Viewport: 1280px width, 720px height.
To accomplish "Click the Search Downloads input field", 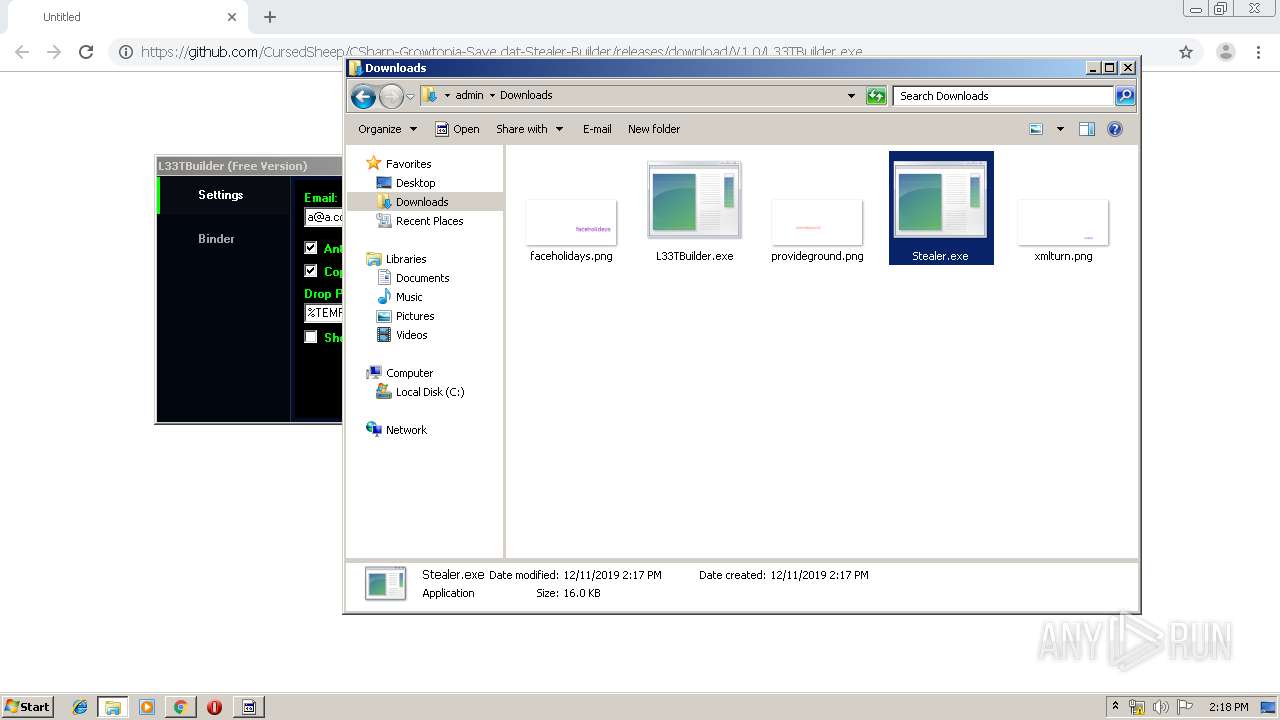I will click(1003, 96).
